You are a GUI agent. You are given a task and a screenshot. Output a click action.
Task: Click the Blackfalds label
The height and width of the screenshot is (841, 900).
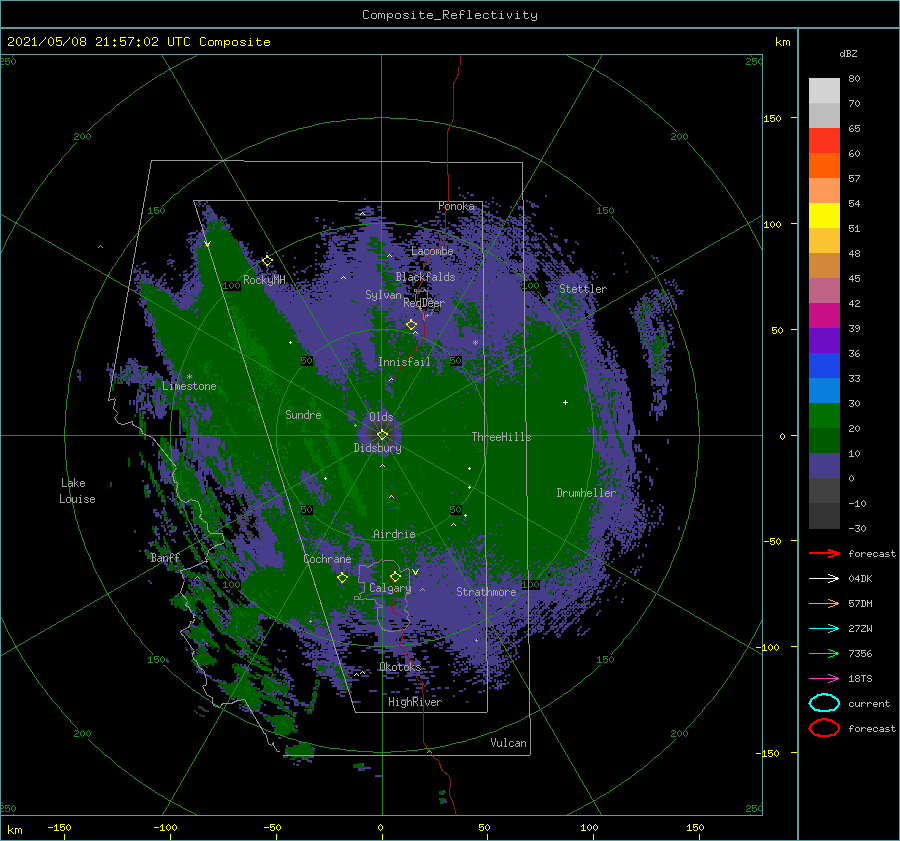(x=425, y=277)
